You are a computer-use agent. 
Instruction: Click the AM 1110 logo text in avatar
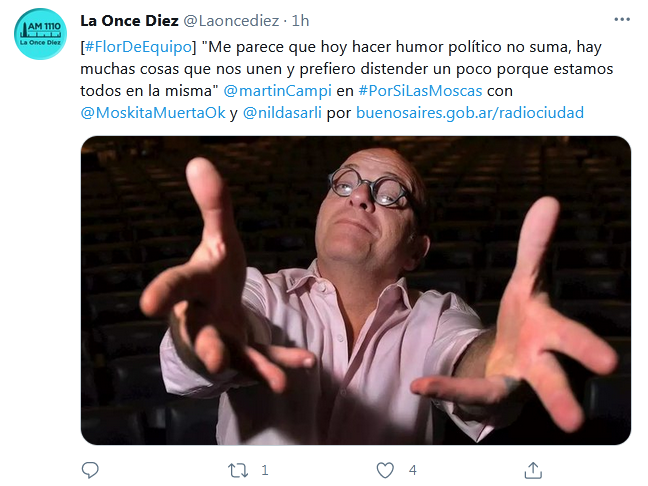coord(44,26)
